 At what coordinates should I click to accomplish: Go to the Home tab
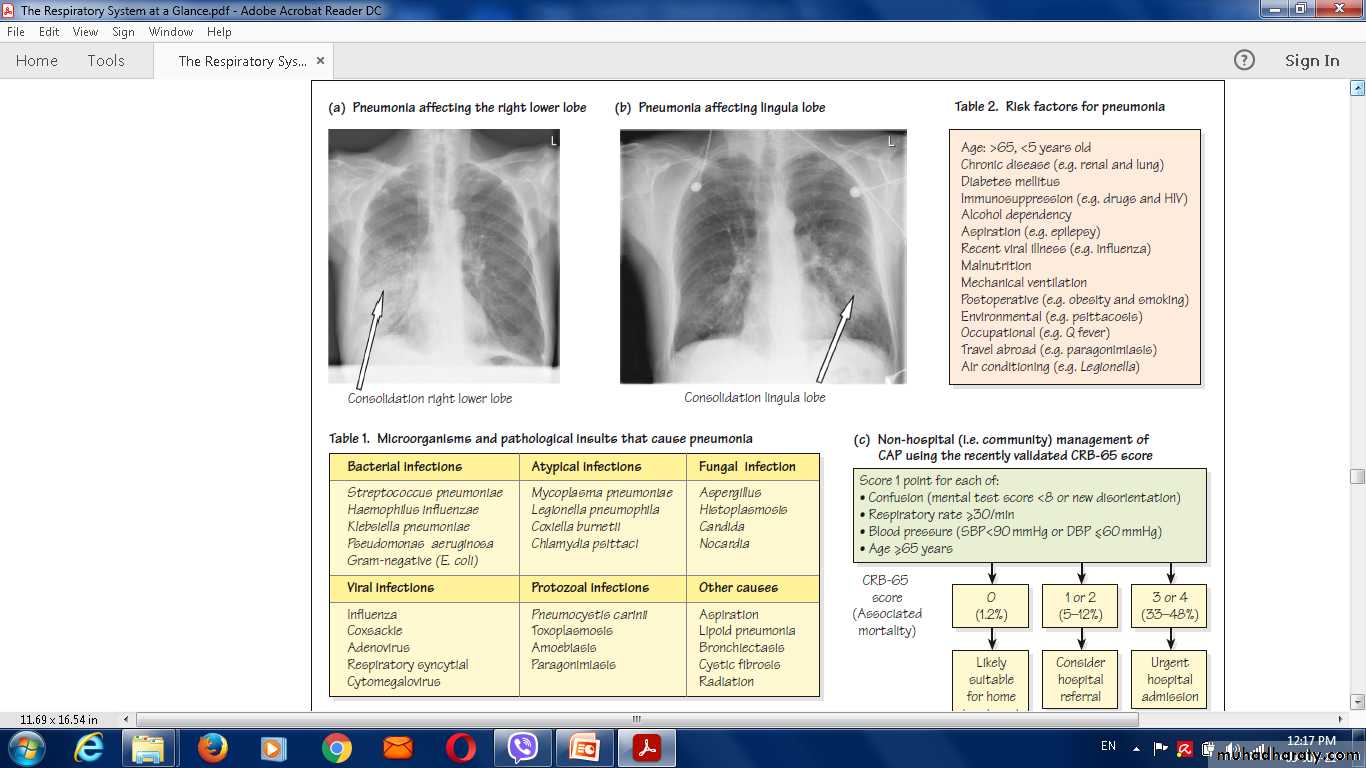37,60
